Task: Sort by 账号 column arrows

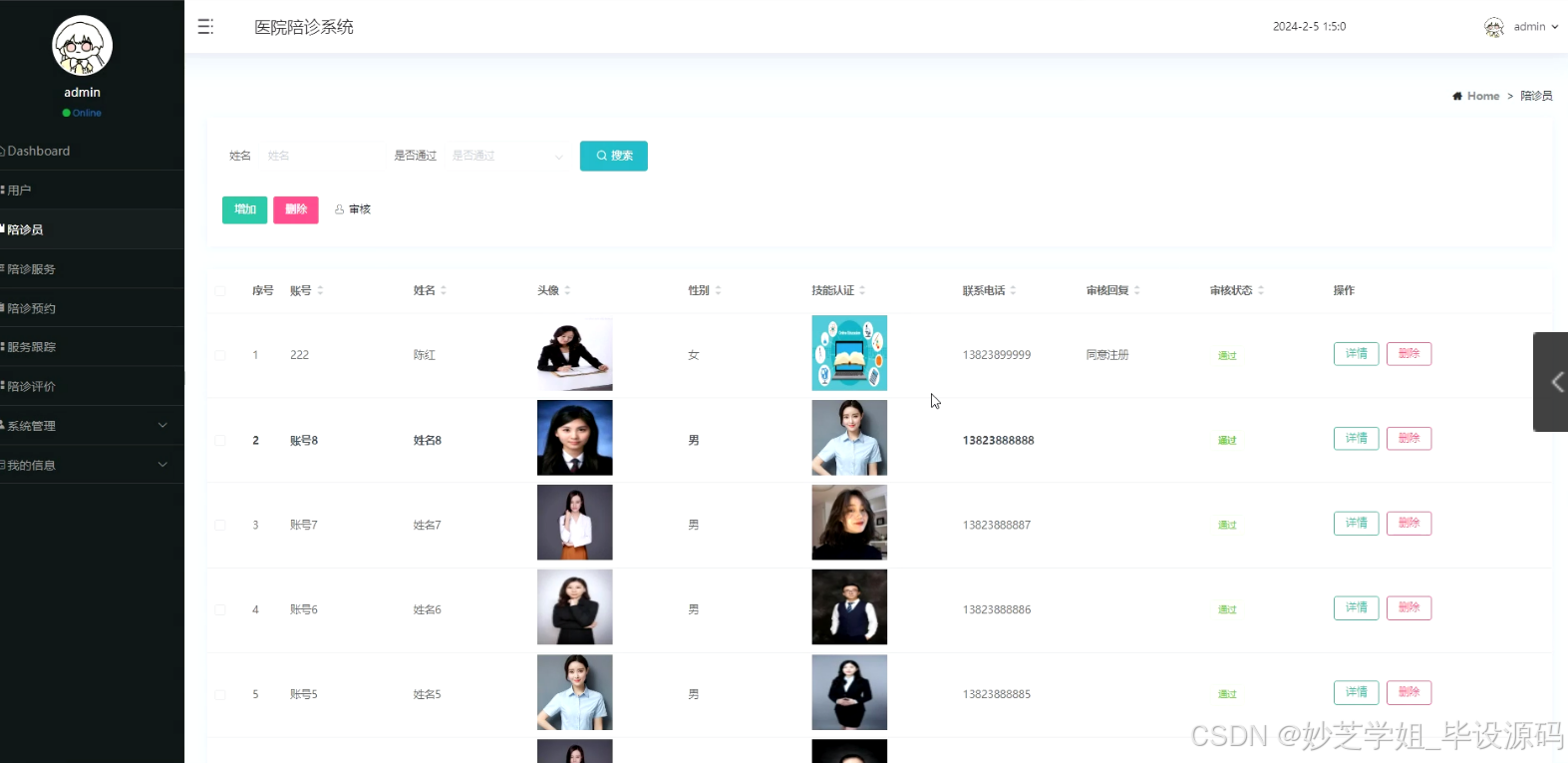Action: (x=320, y=290)
